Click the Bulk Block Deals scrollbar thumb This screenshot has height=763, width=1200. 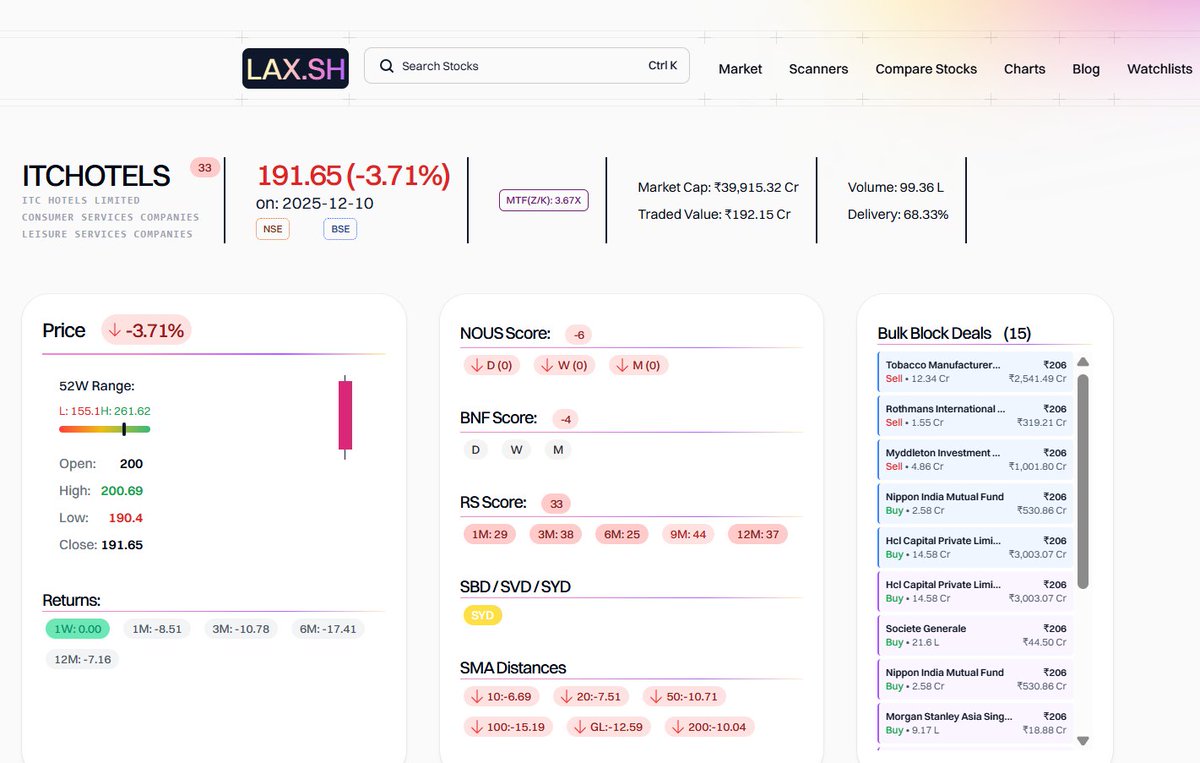click(1083, 481)
